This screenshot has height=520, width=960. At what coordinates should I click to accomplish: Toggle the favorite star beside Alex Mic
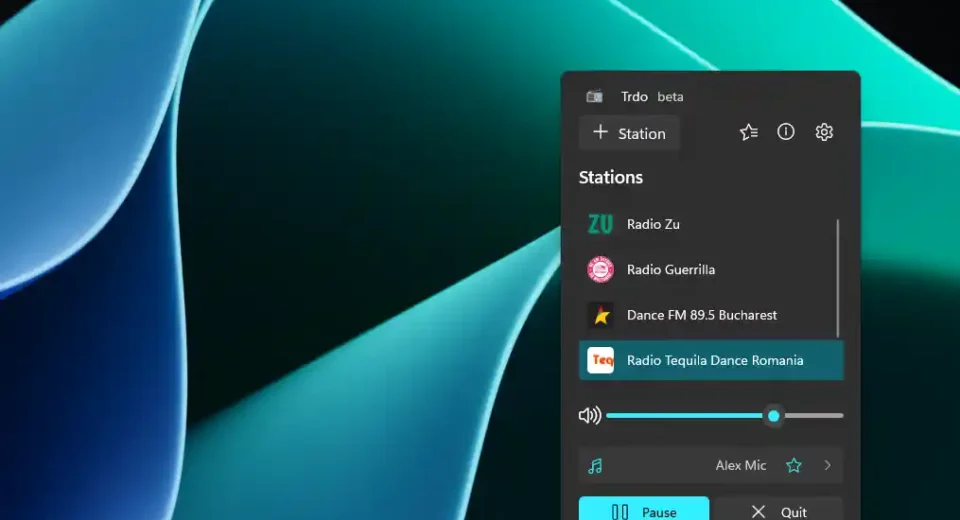coord(794,465)
